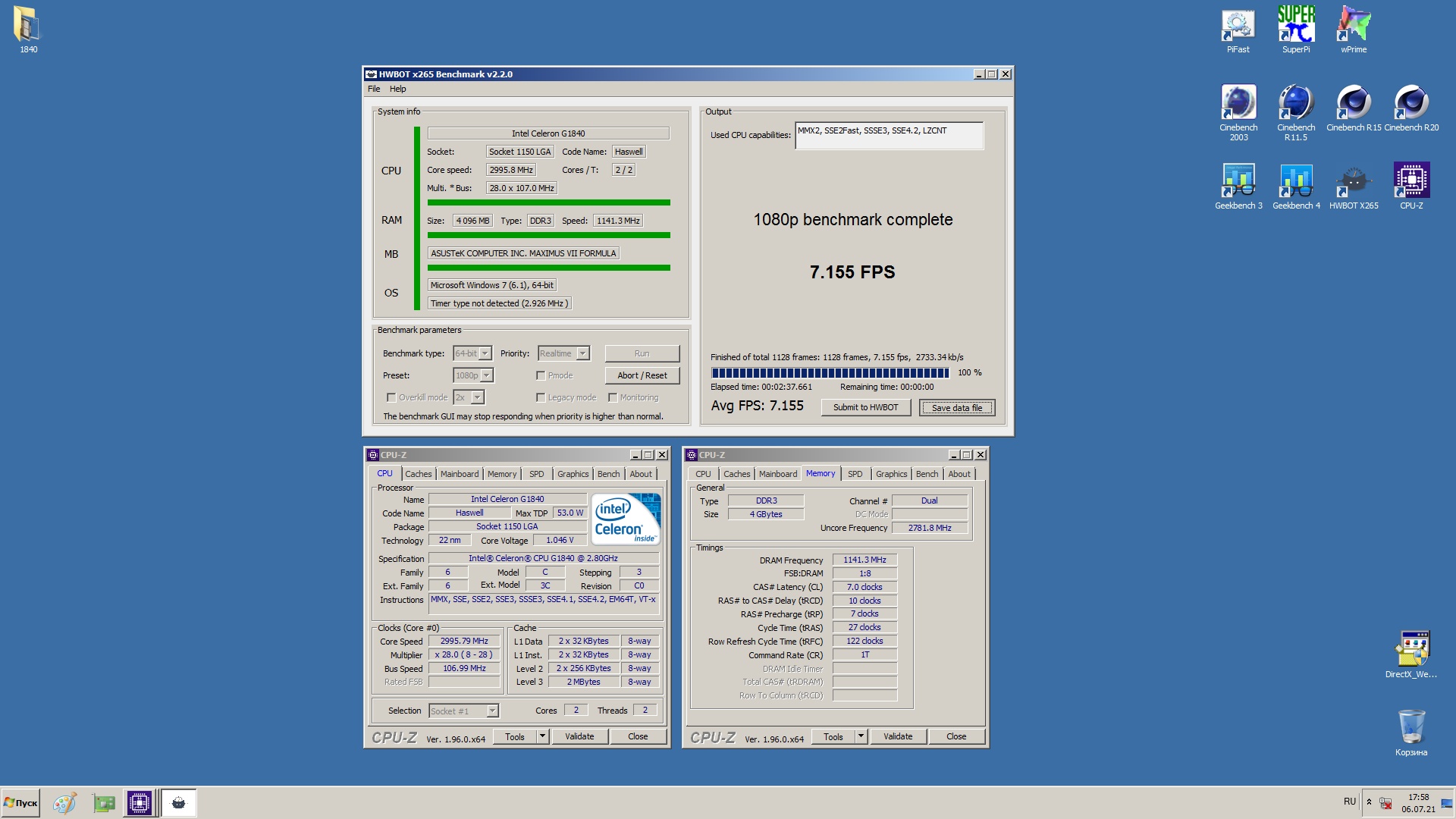
Task: Open the Recycle Bin (Корзина)
Action: point(1410,733)
